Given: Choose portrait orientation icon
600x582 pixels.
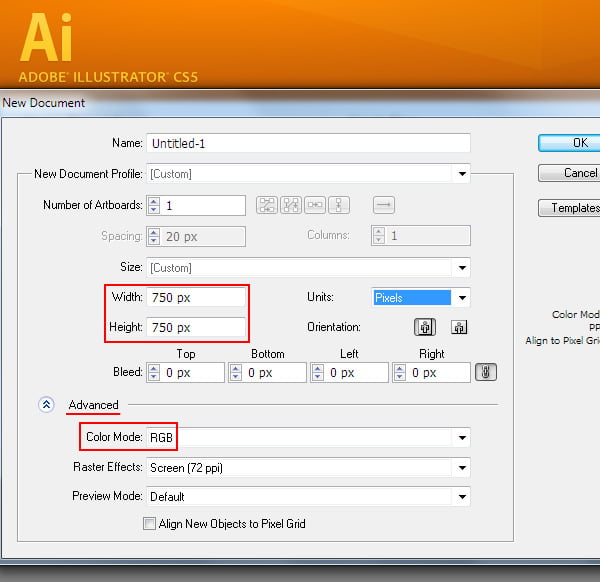Looking at the screenshot, I should click(x=425, y=327).
